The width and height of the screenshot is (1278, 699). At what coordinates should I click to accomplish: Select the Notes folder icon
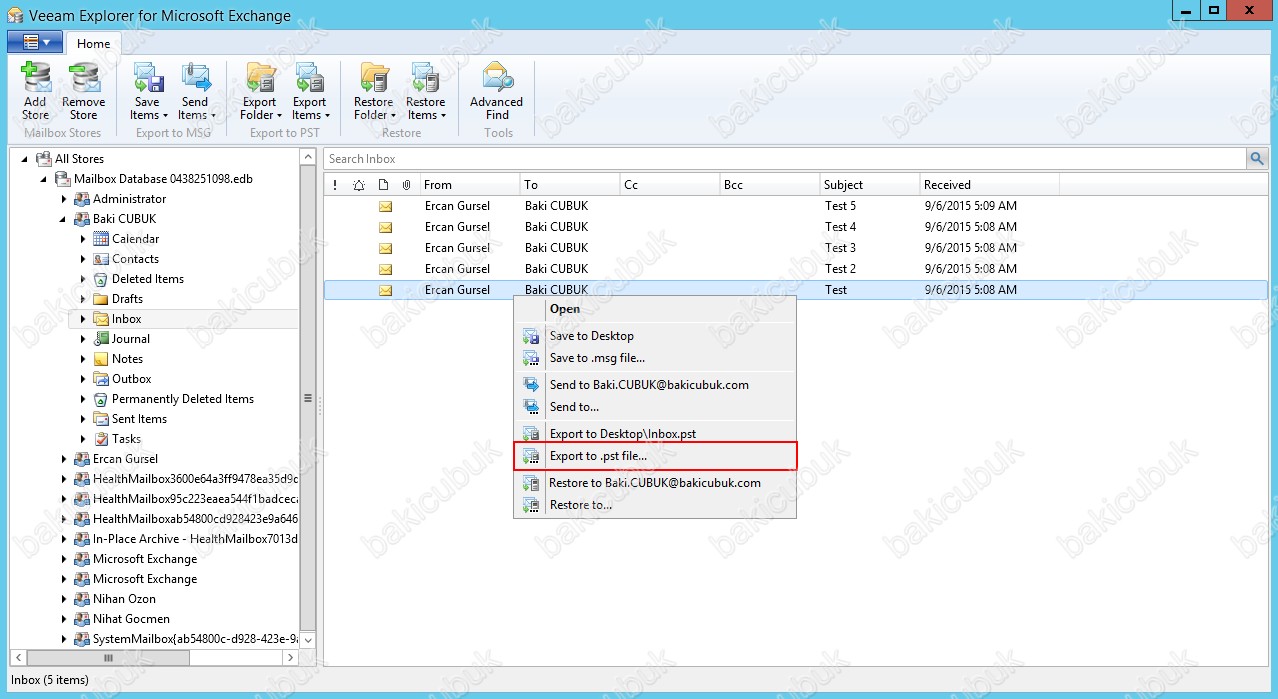tap(100, 359)
